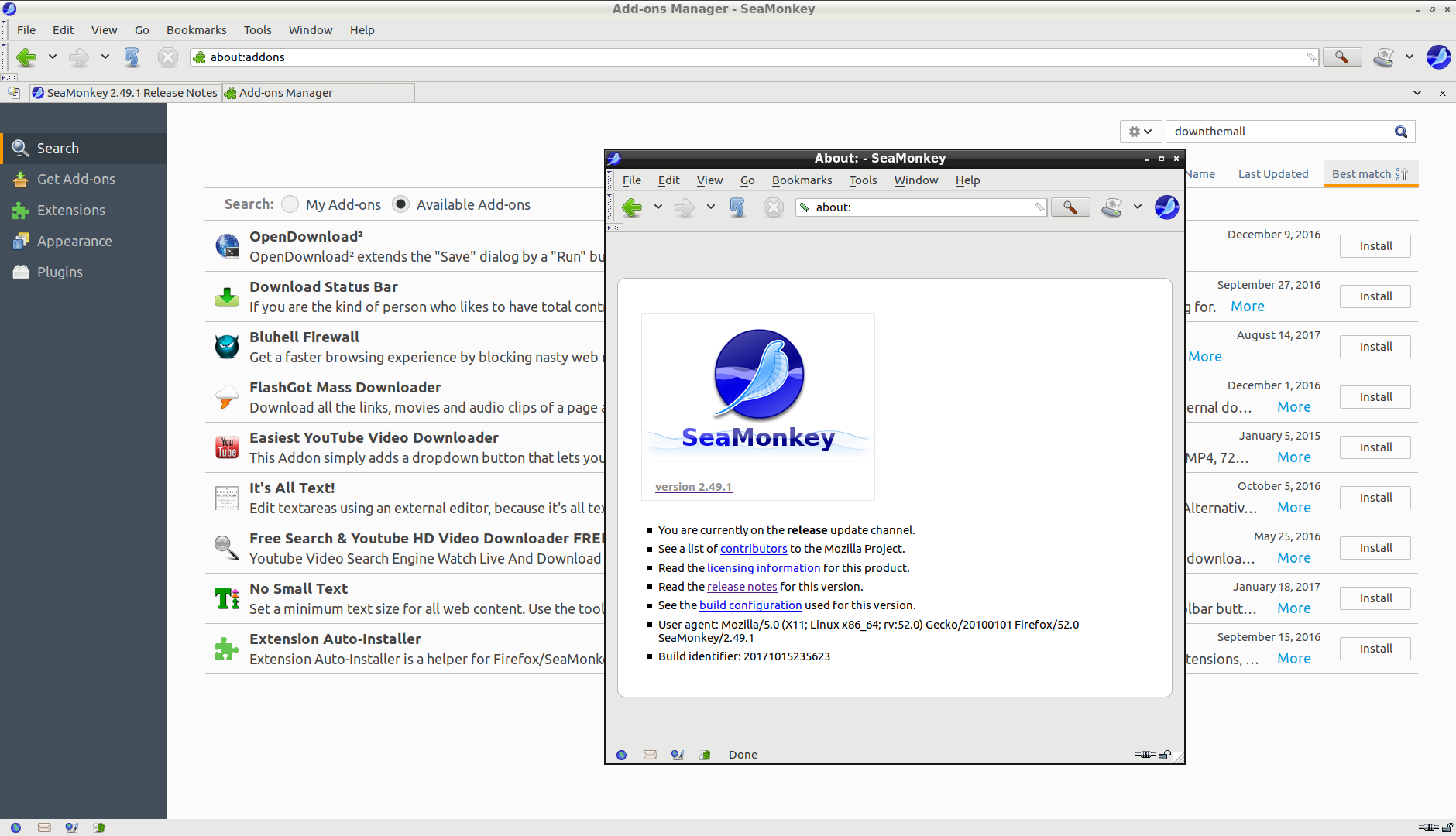This screenshot has height=836, width=1456.
Task: Open Forward history dropdown in main window
Action: [105, 57]
